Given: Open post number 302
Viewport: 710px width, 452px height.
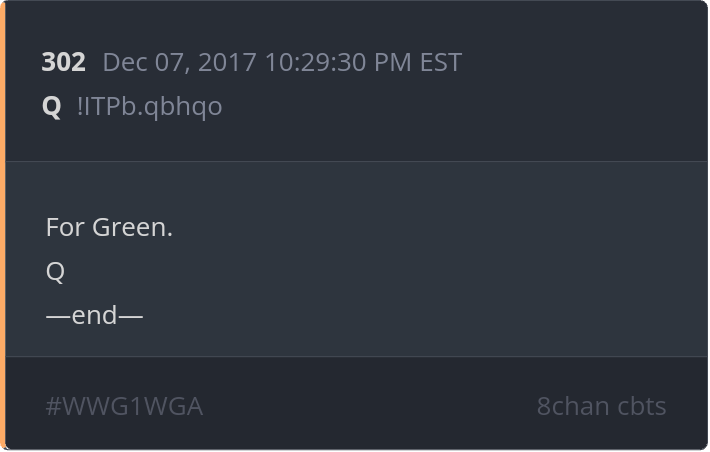Looking at the screenshot, I should coord(63,62).
